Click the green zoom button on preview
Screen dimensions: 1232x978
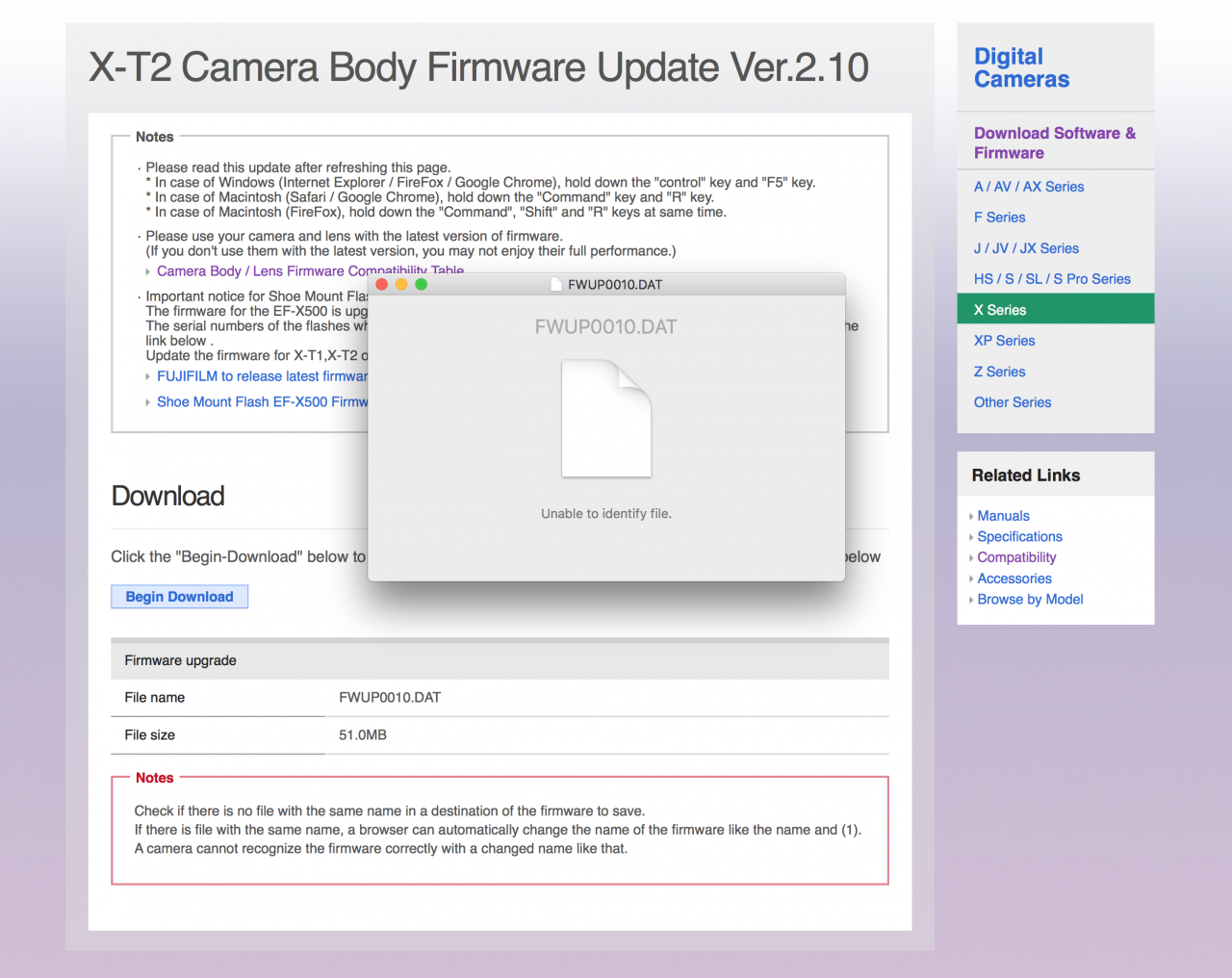421,284
